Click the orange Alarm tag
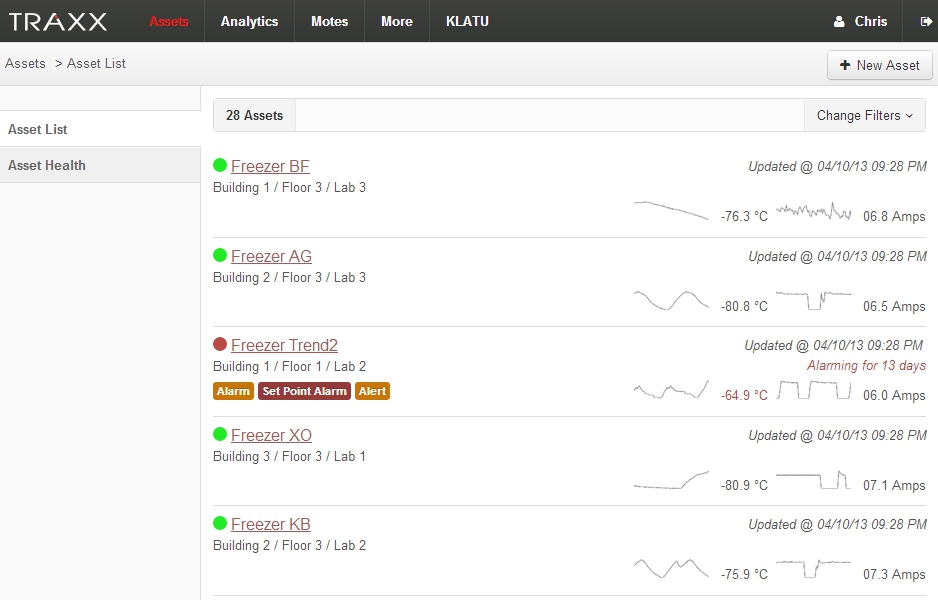This screenshot has height=600, width=938. pyautogui.click(x=233, y=391)
